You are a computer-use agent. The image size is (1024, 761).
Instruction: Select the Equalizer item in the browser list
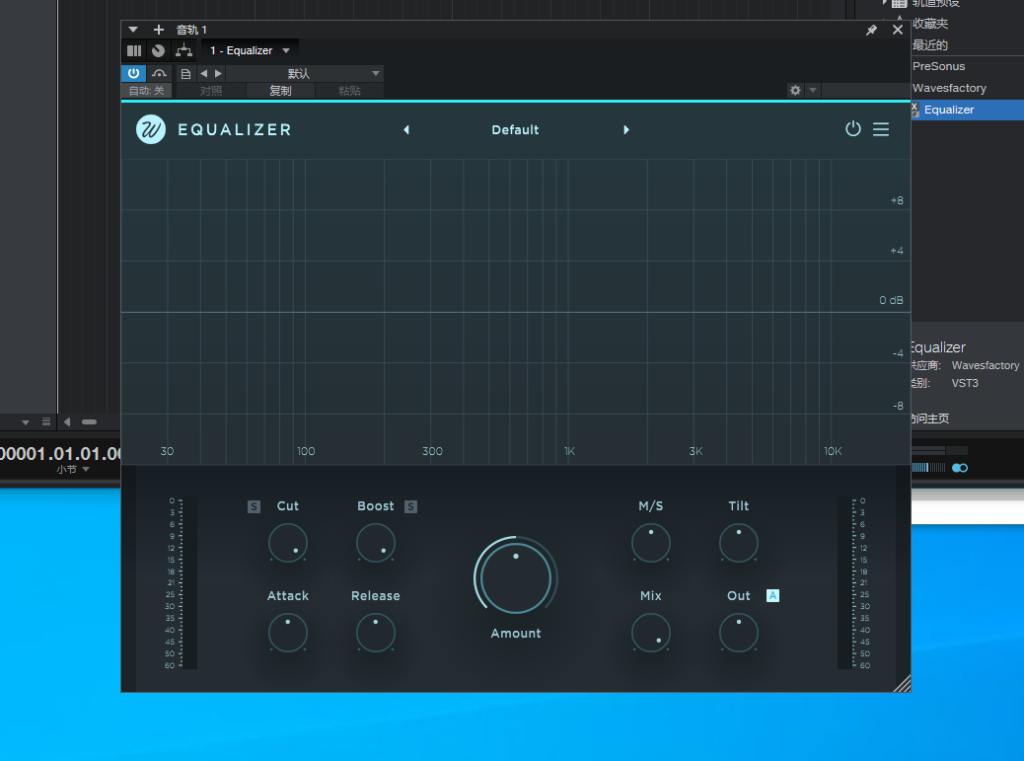[967, 110]
